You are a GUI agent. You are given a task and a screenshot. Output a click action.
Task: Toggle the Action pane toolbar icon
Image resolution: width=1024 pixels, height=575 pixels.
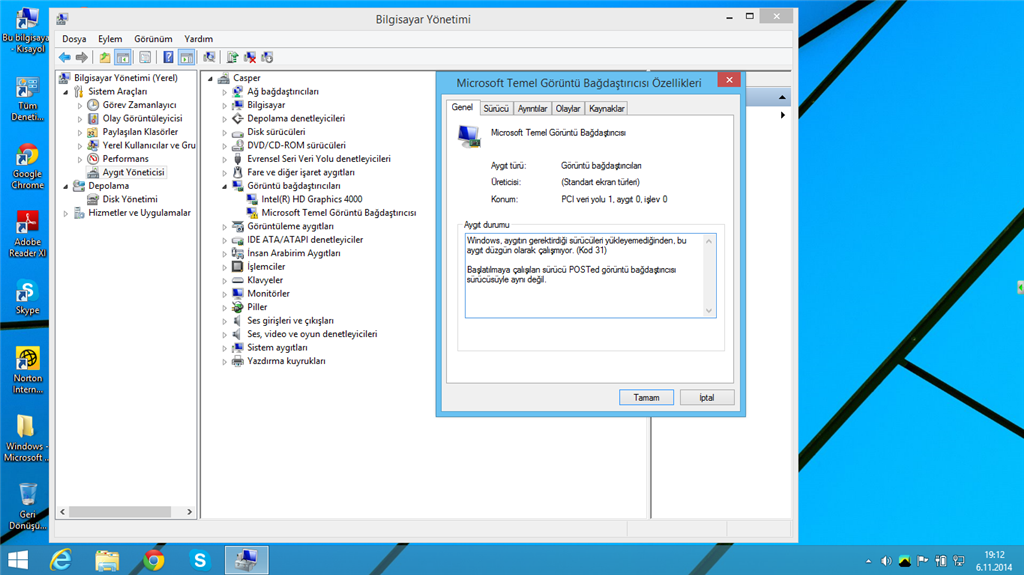click(186, 58)
